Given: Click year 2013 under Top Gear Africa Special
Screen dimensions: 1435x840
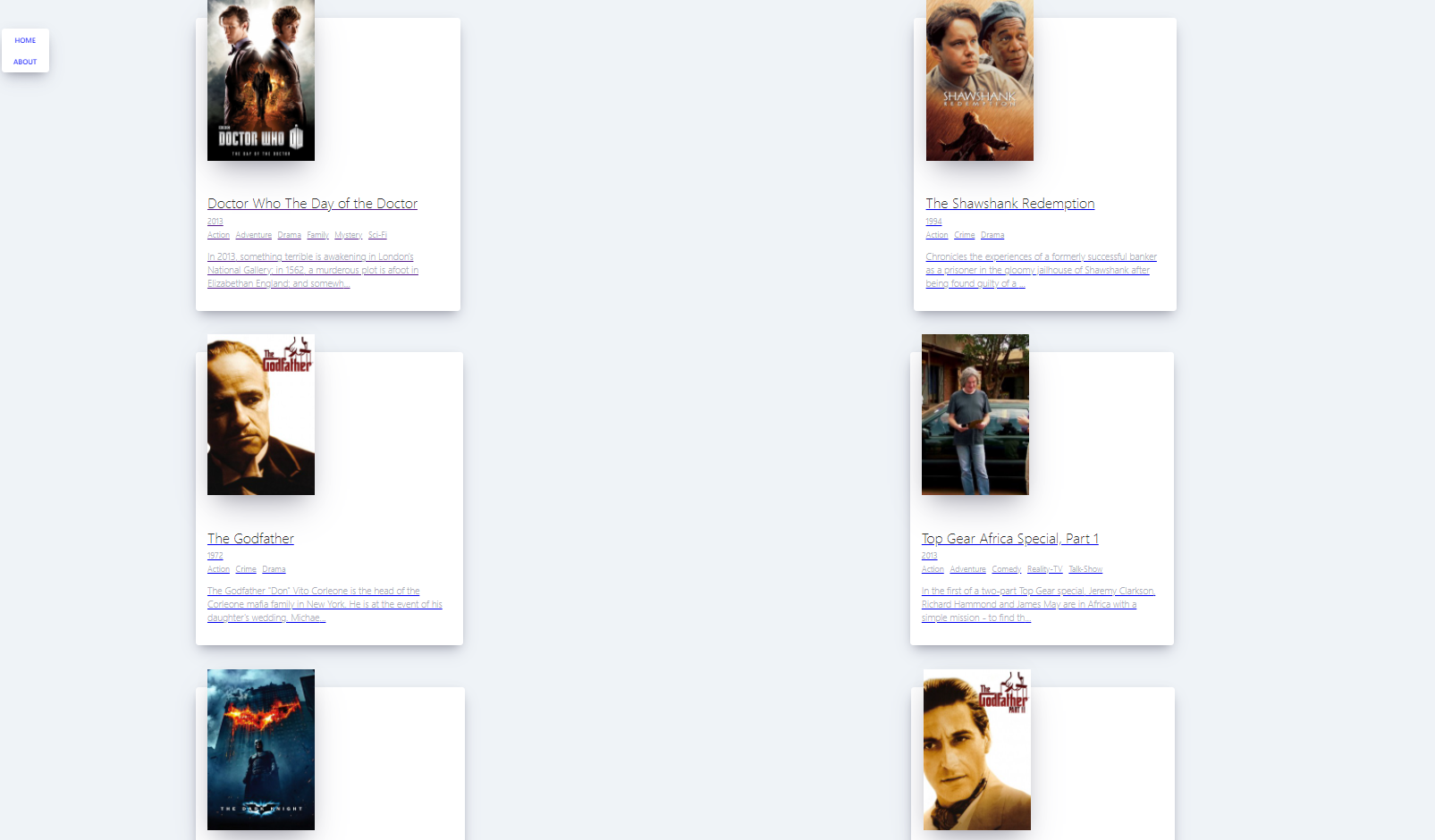Looking at the screenshot, I should point(930,556).
